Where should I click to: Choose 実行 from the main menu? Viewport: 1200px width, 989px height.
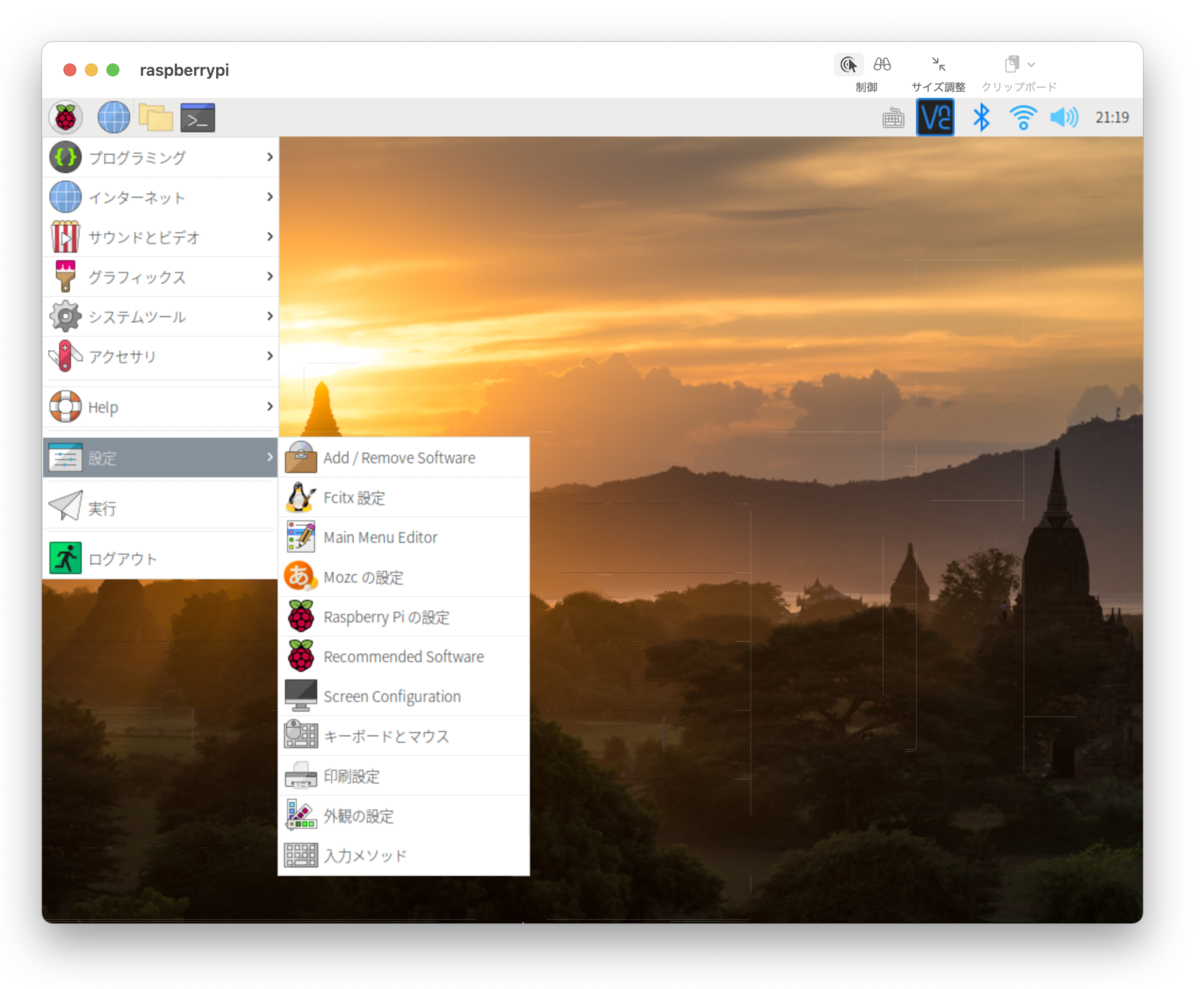click(x=160, y=508)
